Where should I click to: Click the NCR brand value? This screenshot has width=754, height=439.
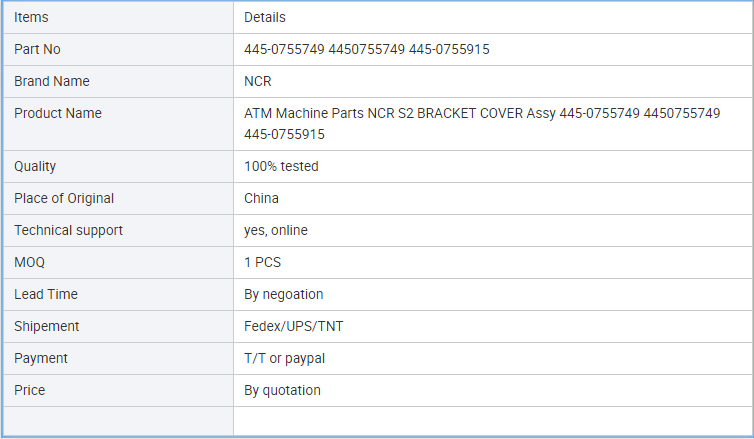(x=258, y=81)
